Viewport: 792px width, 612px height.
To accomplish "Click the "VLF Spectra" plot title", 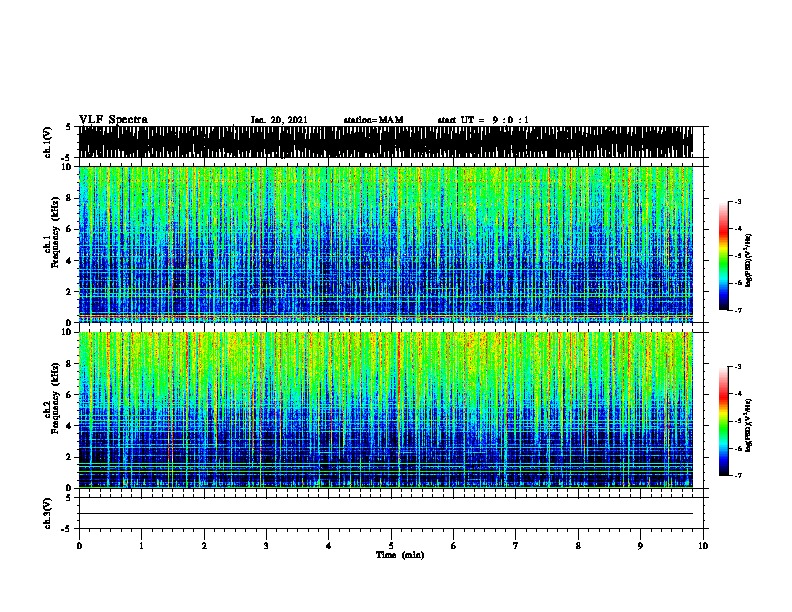I will click(113, 120).
